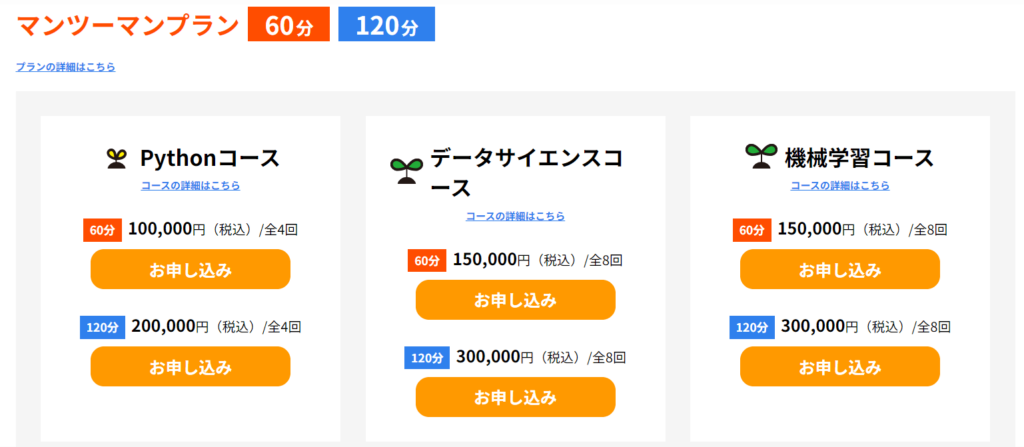
Task: Click the yellow sprout icon beside Pythonコース
Action: (x=116, y=159)
